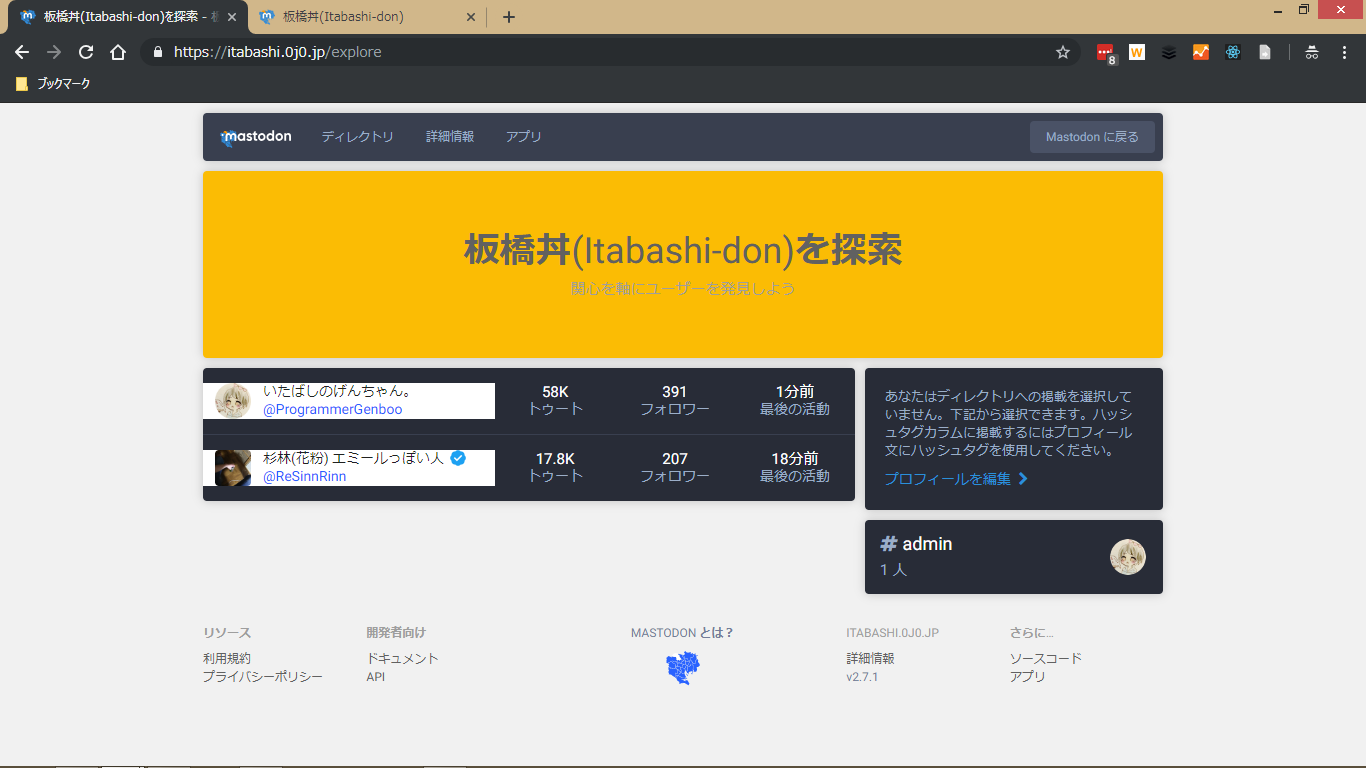Click the browser home icon
The image size is (1366, 768).
[x=118, y=52]
